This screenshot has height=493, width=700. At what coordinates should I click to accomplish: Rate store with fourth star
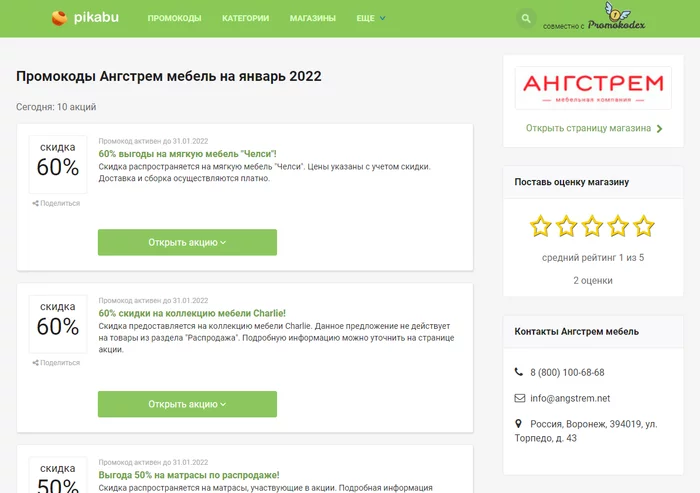click(x=618, y=226)
